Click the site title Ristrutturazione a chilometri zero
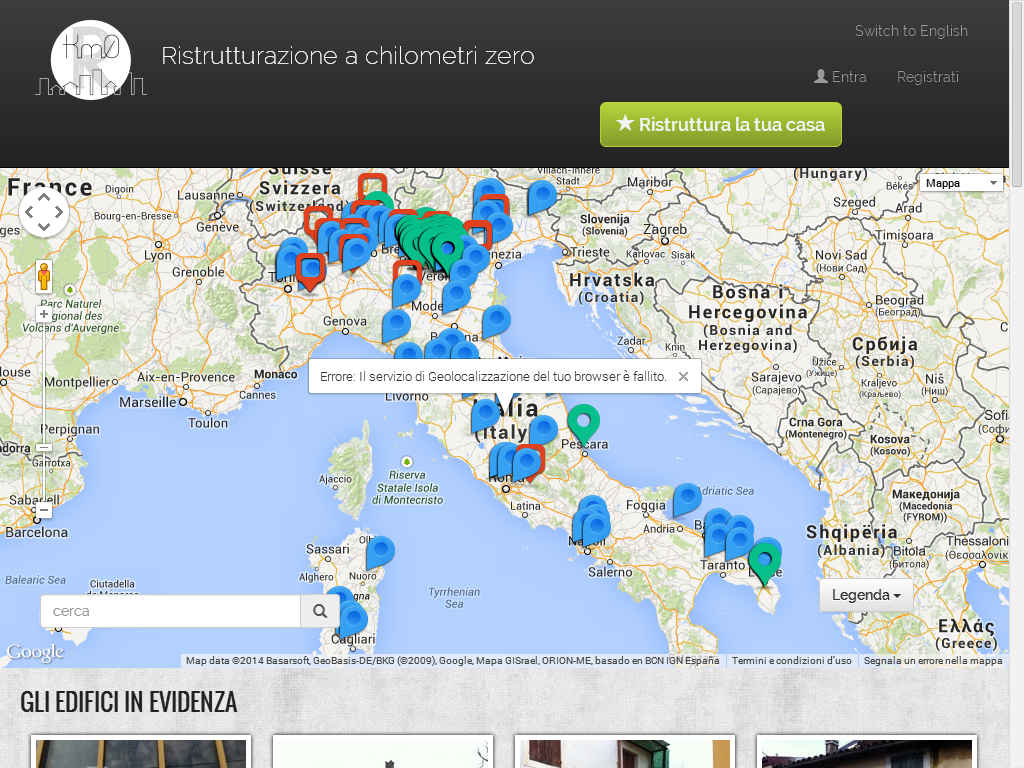Image resolution: width=1024 pixels, height=768 pixels. coord(347,56)
